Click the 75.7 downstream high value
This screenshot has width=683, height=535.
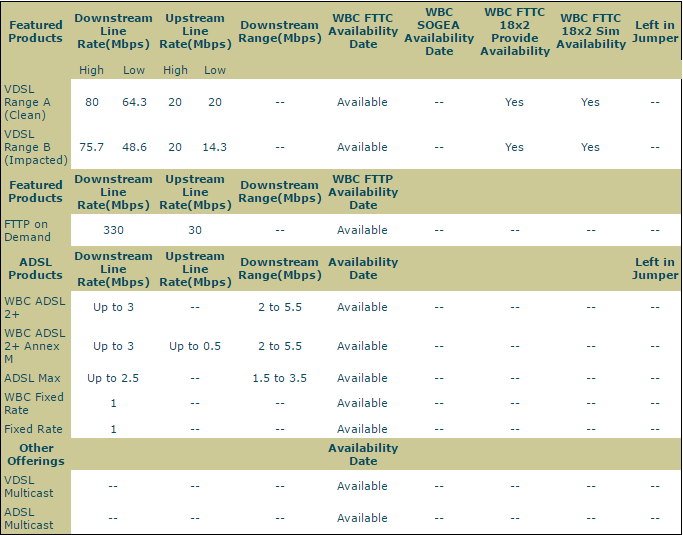pos(91,147)
